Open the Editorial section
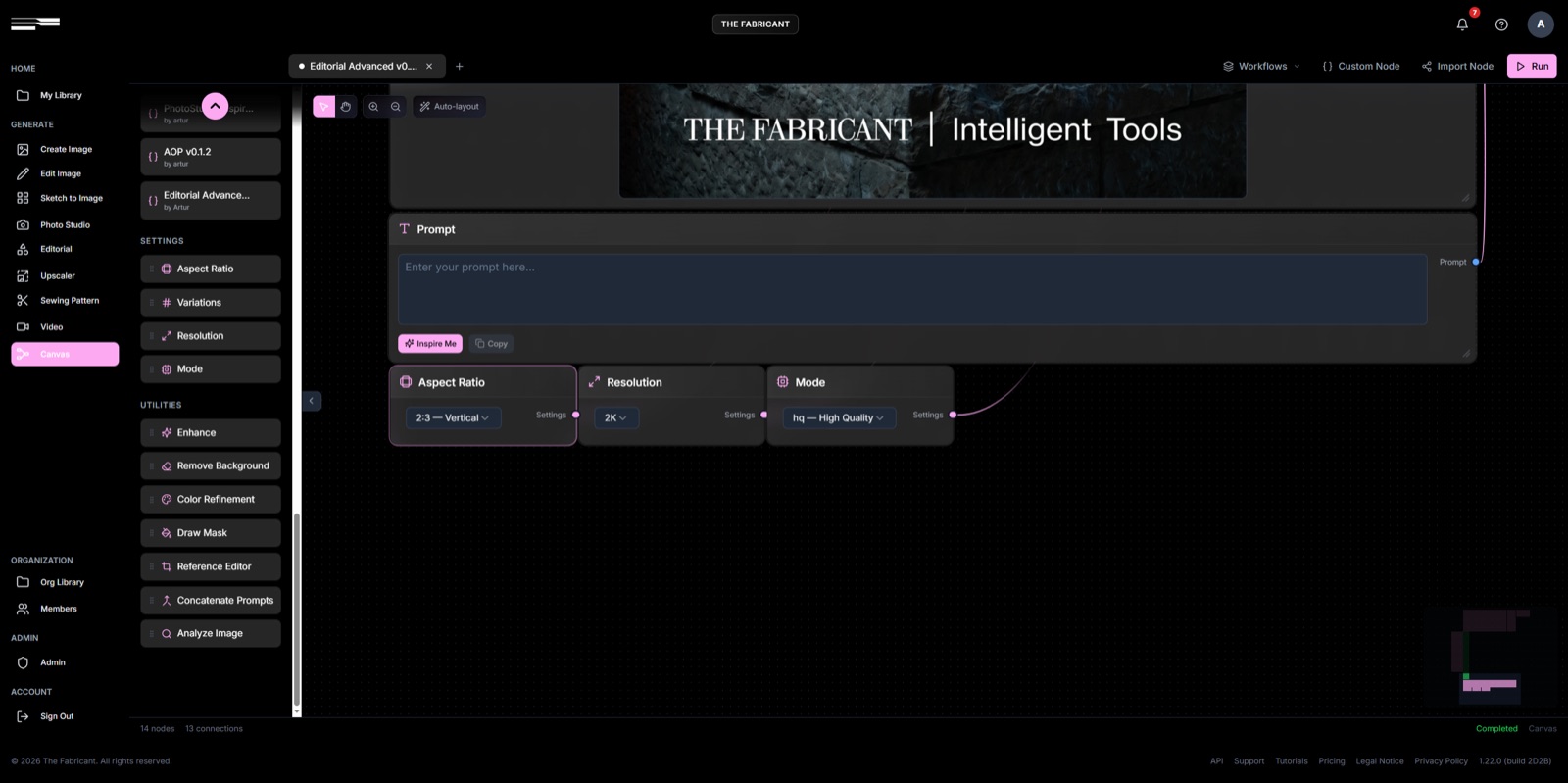 pos(56,250)
